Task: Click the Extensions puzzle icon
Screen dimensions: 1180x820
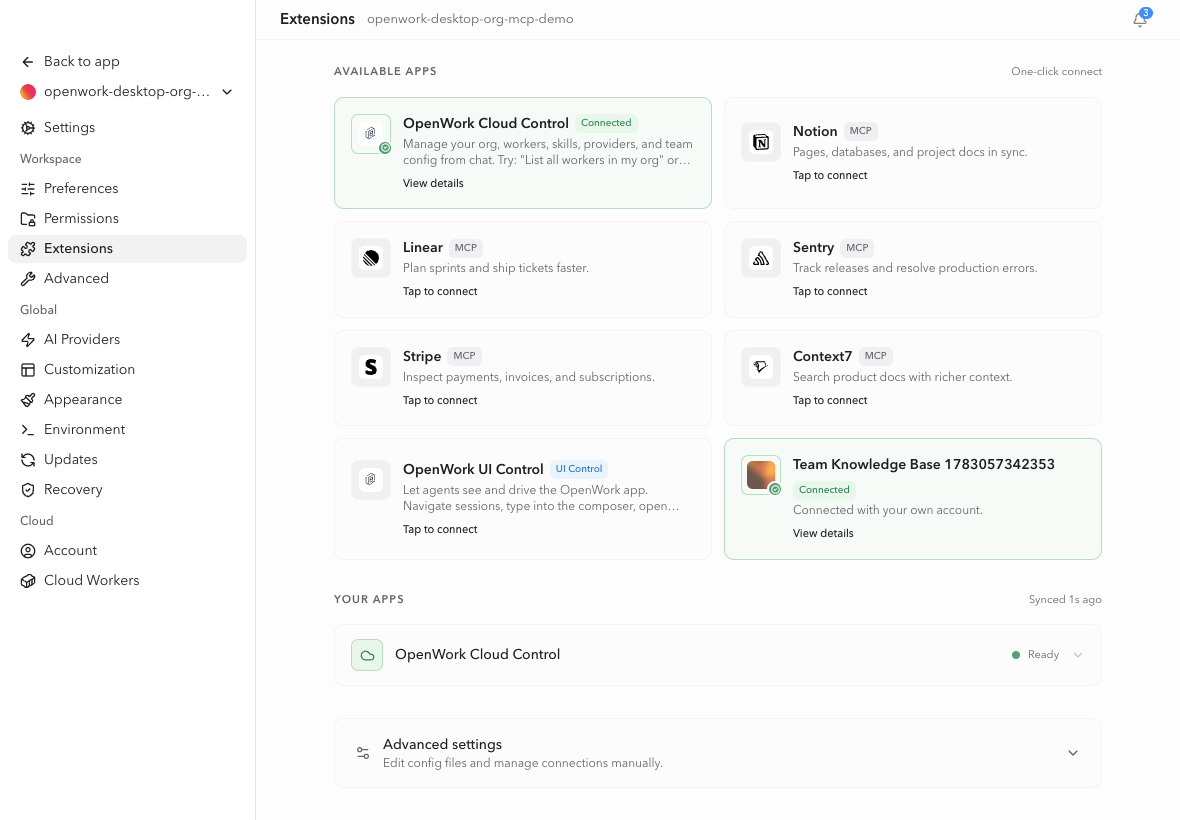Action: click(28, 249)
